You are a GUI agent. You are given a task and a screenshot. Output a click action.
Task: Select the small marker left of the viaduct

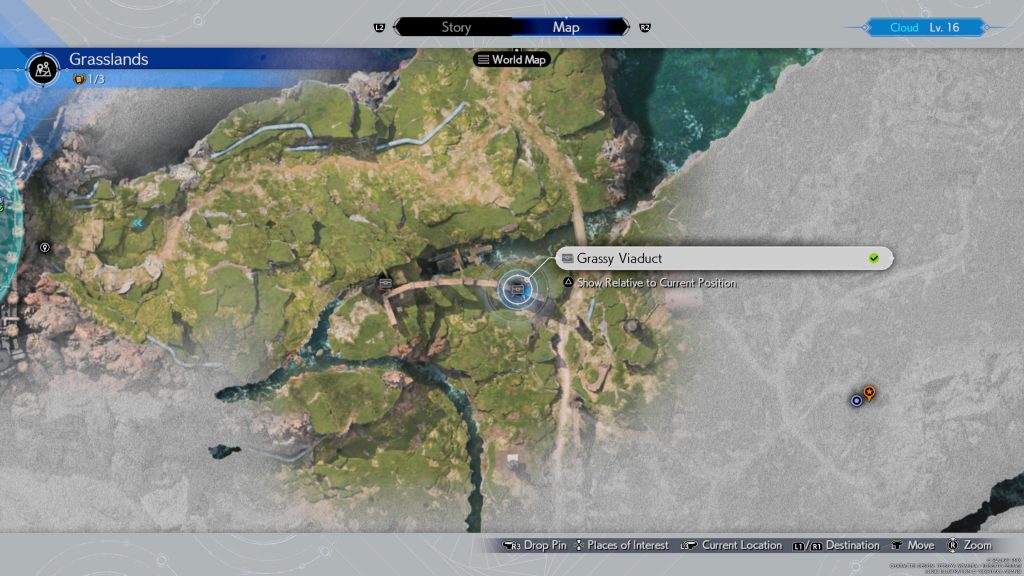coord(386,284)
